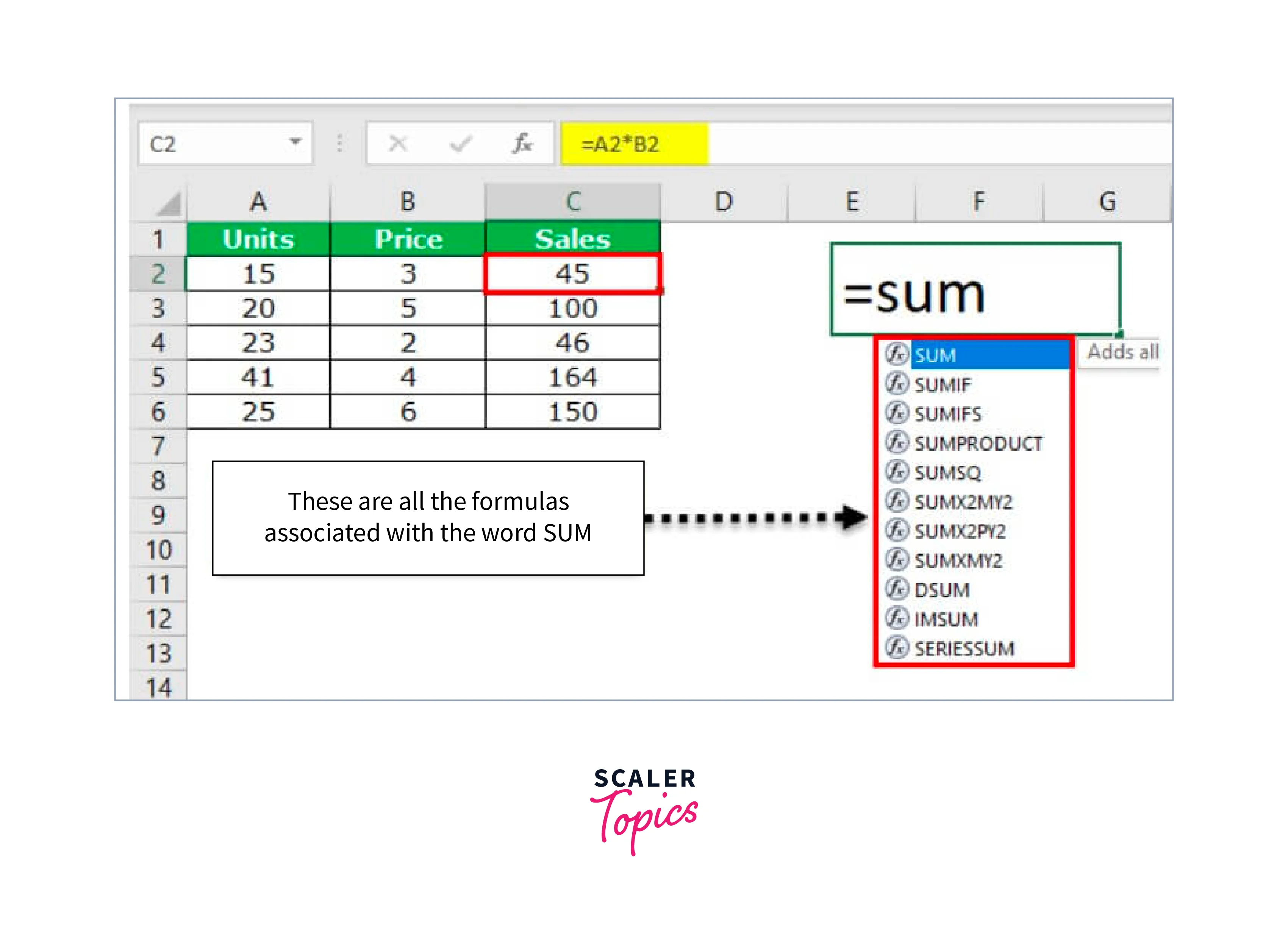1288x929 pixels.
Task: Select column C header
Action: click(572, 201)
